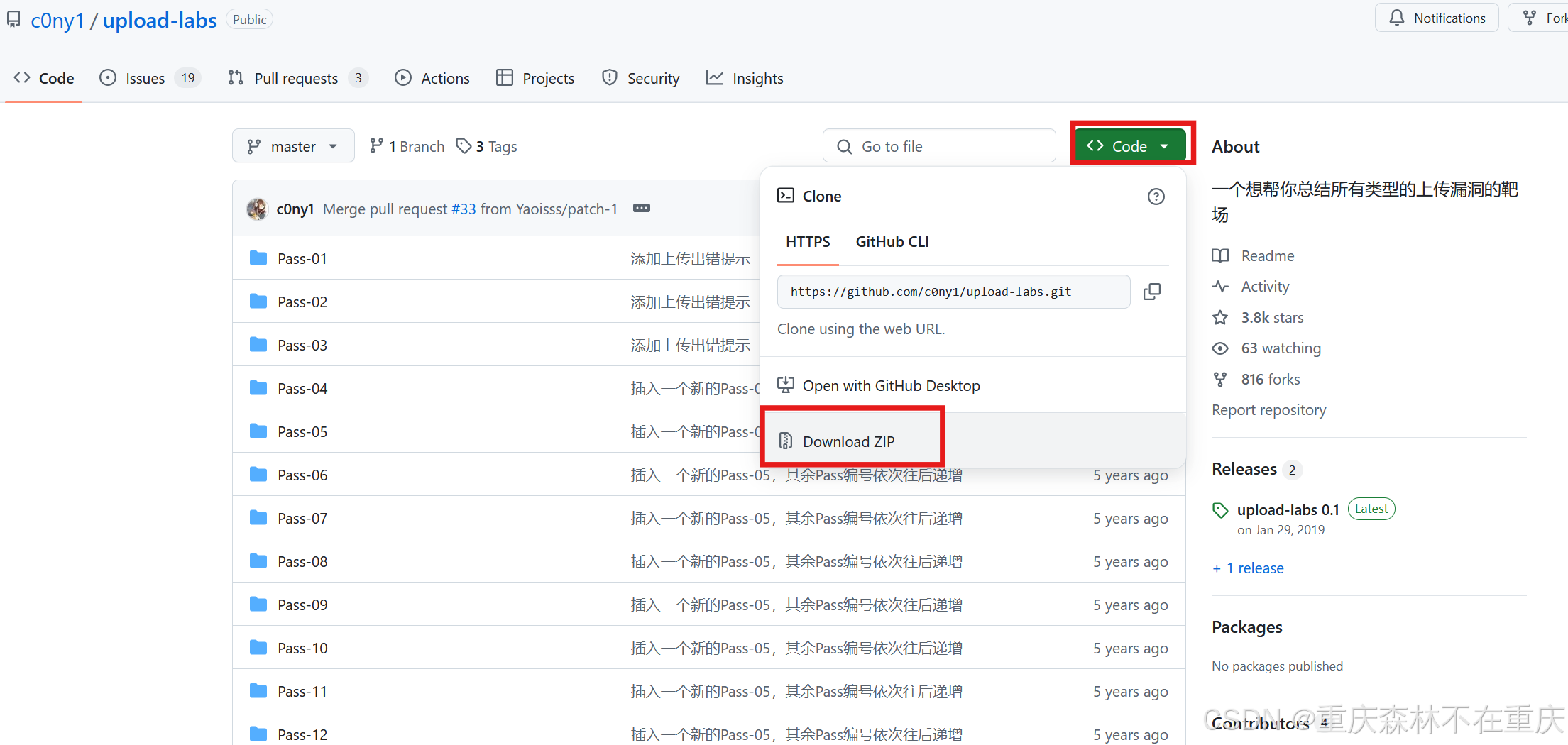This screenshot has width=1568, height=745.
Task: Click the star icon beside 3.8k stars
Action: 1220,318
